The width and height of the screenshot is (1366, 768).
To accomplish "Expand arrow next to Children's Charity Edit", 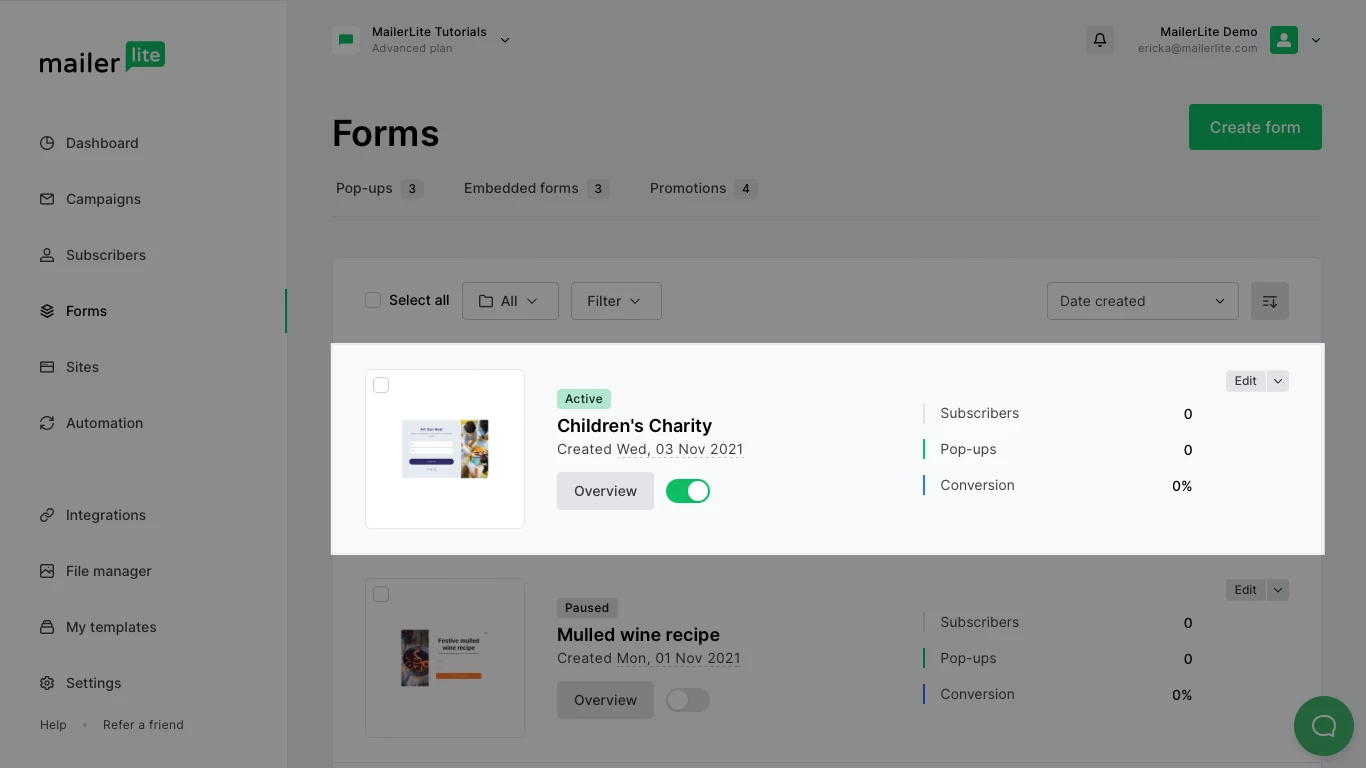I will 1278,381.
